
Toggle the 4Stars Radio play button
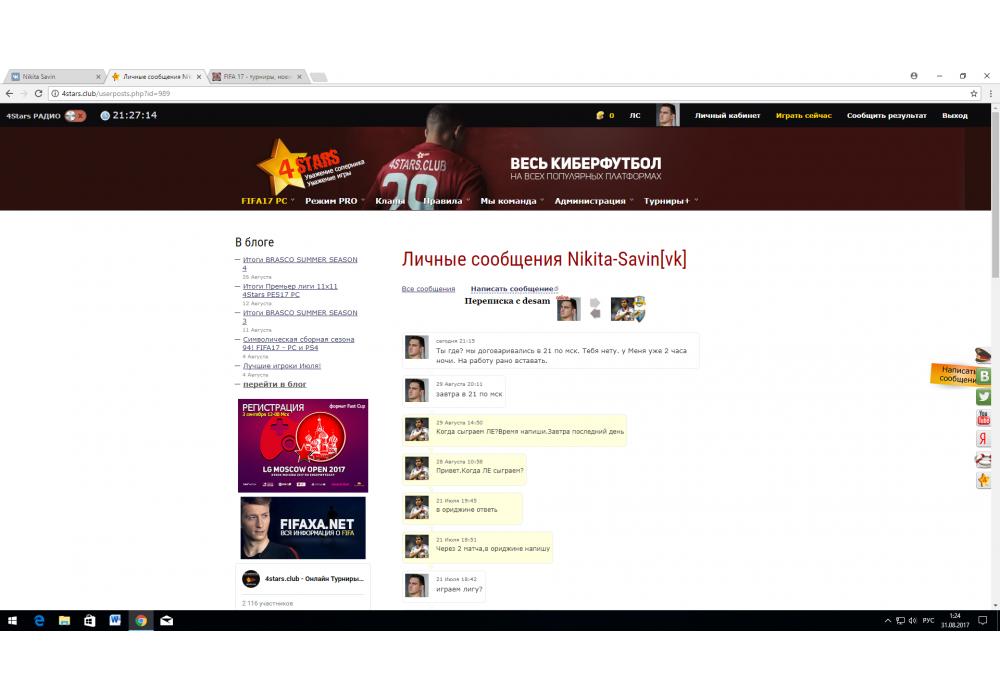pos(76,116)
